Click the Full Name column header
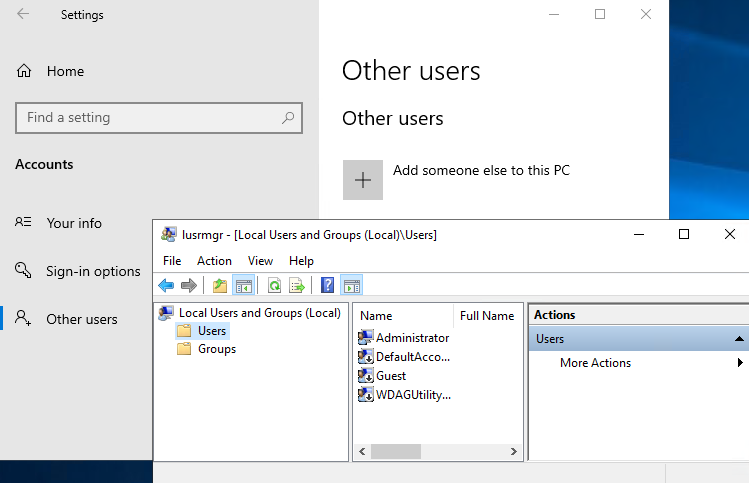749x483 pixels. (487, 316)
